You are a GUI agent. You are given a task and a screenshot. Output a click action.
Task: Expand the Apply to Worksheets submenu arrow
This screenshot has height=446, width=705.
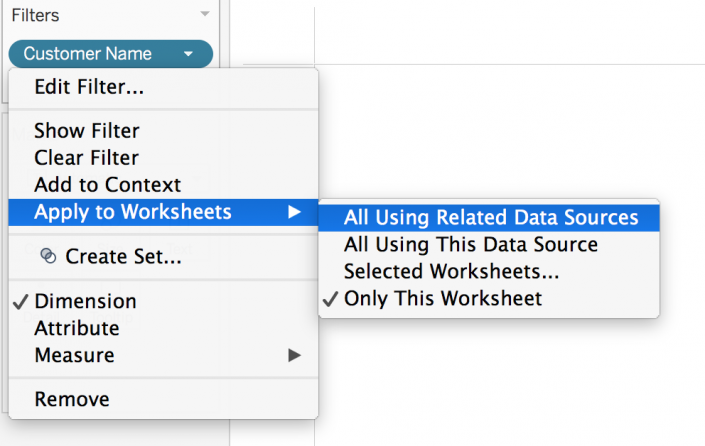click(294, 212)
